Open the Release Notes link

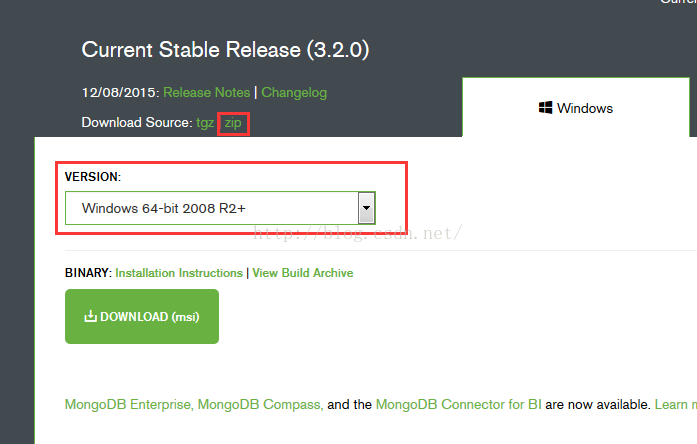tap(207, 92)
